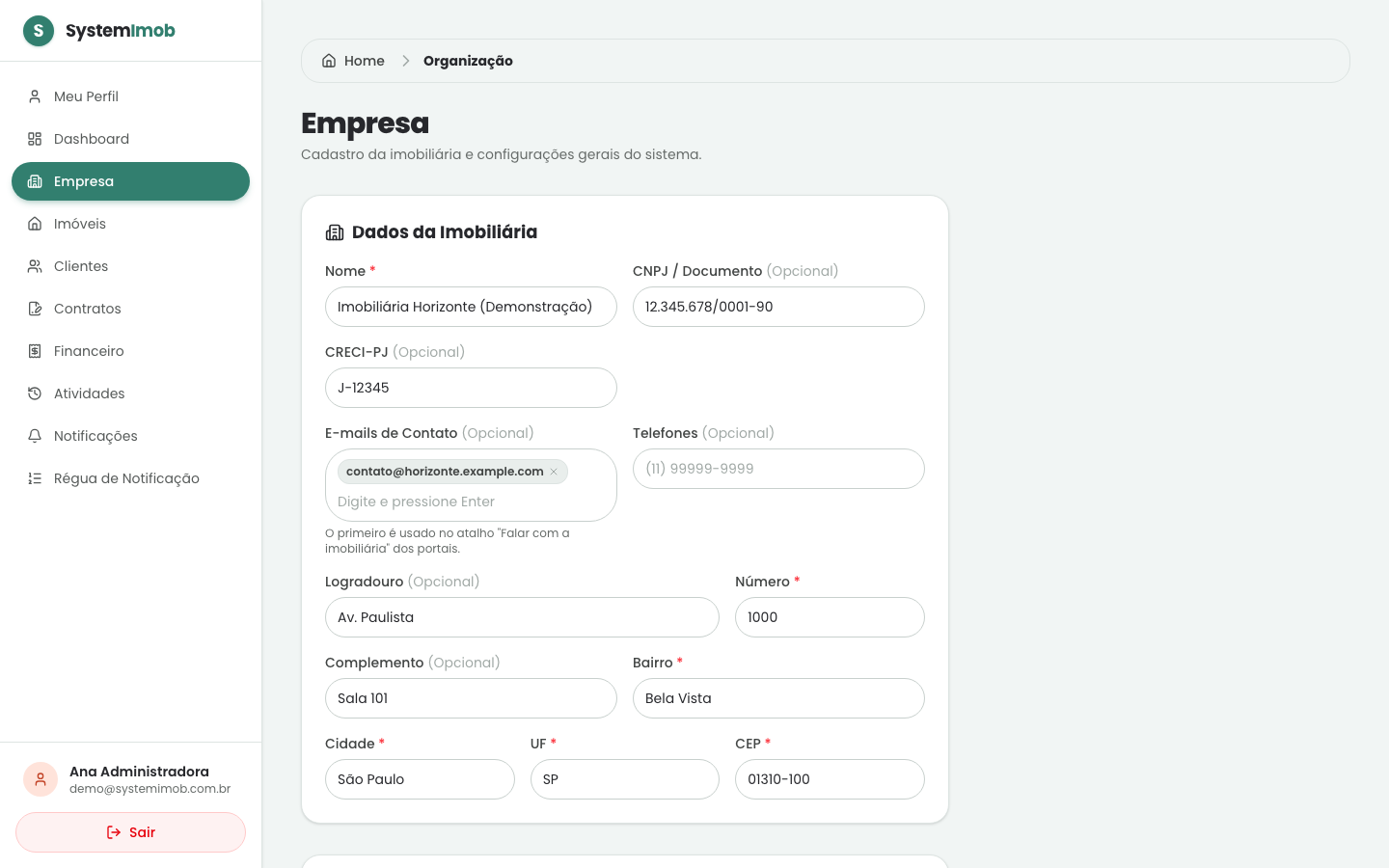Click the Notificações bell icon
This screenshot has width=1389, height=868.
[35, 436]
